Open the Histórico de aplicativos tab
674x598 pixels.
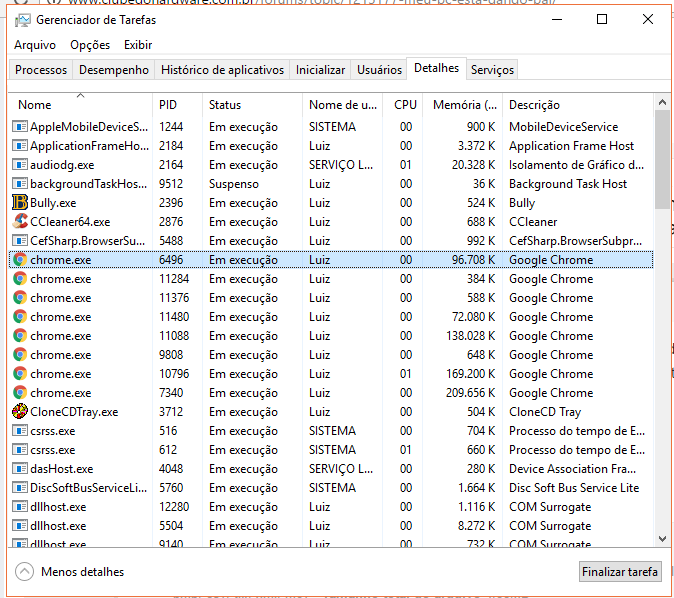tap(222, 70)
